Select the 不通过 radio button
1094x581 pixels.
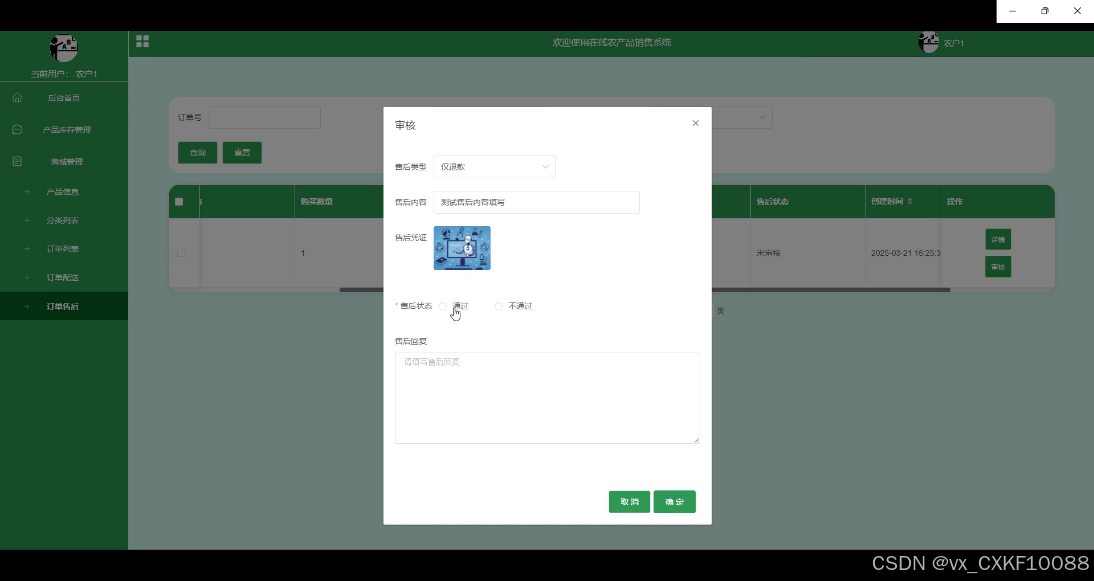(498, 306)
